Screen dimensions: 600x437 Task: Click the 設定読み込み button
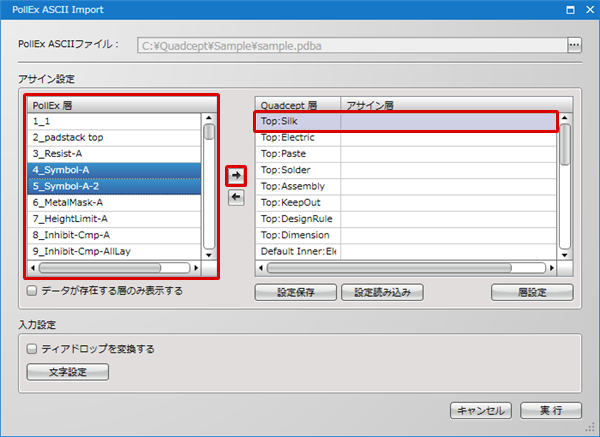pyautogui.click(x=382, y=292)
